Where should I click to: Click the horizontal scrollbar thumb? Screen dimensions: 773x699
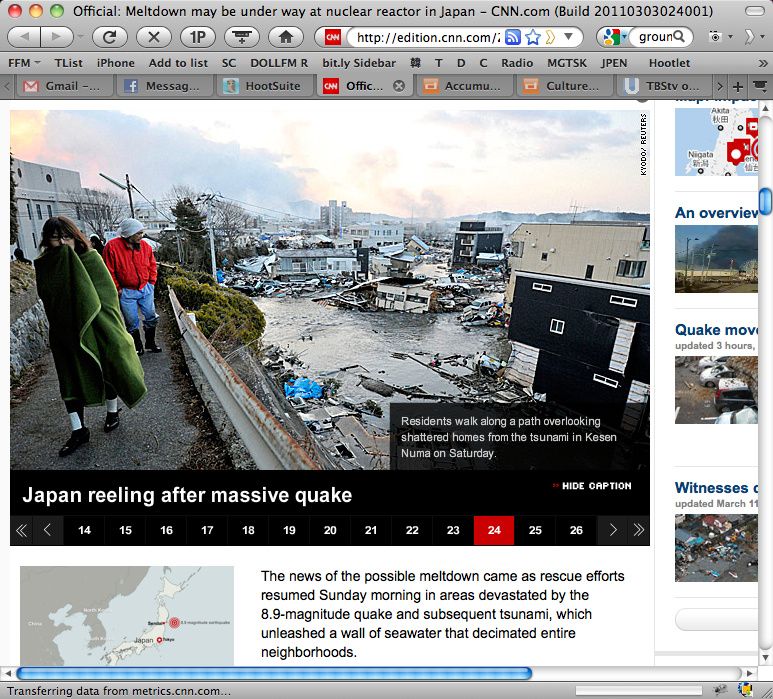click(x=273, y=673)
